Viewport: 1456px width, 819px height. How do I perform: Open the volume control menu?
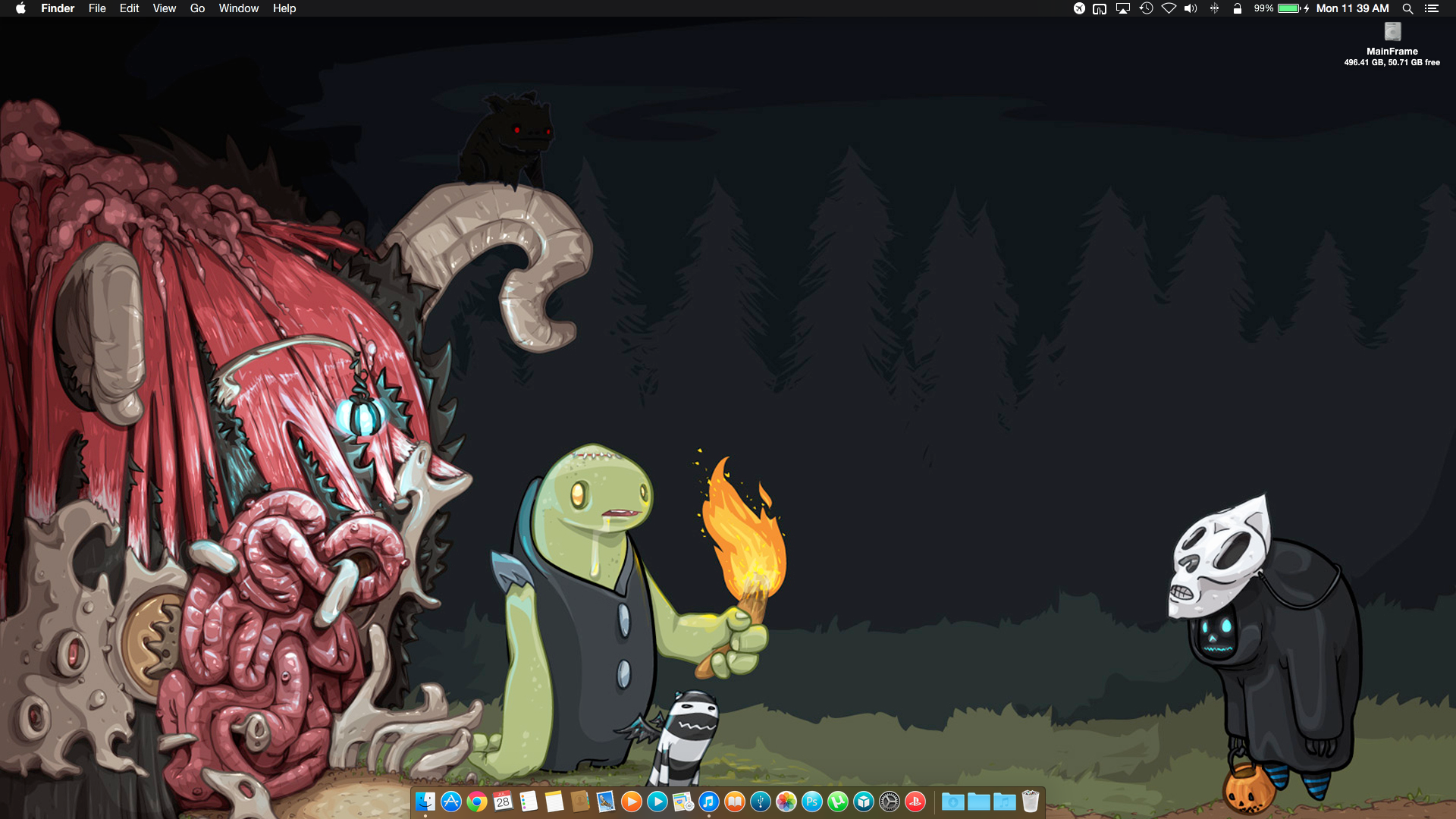1191,8
